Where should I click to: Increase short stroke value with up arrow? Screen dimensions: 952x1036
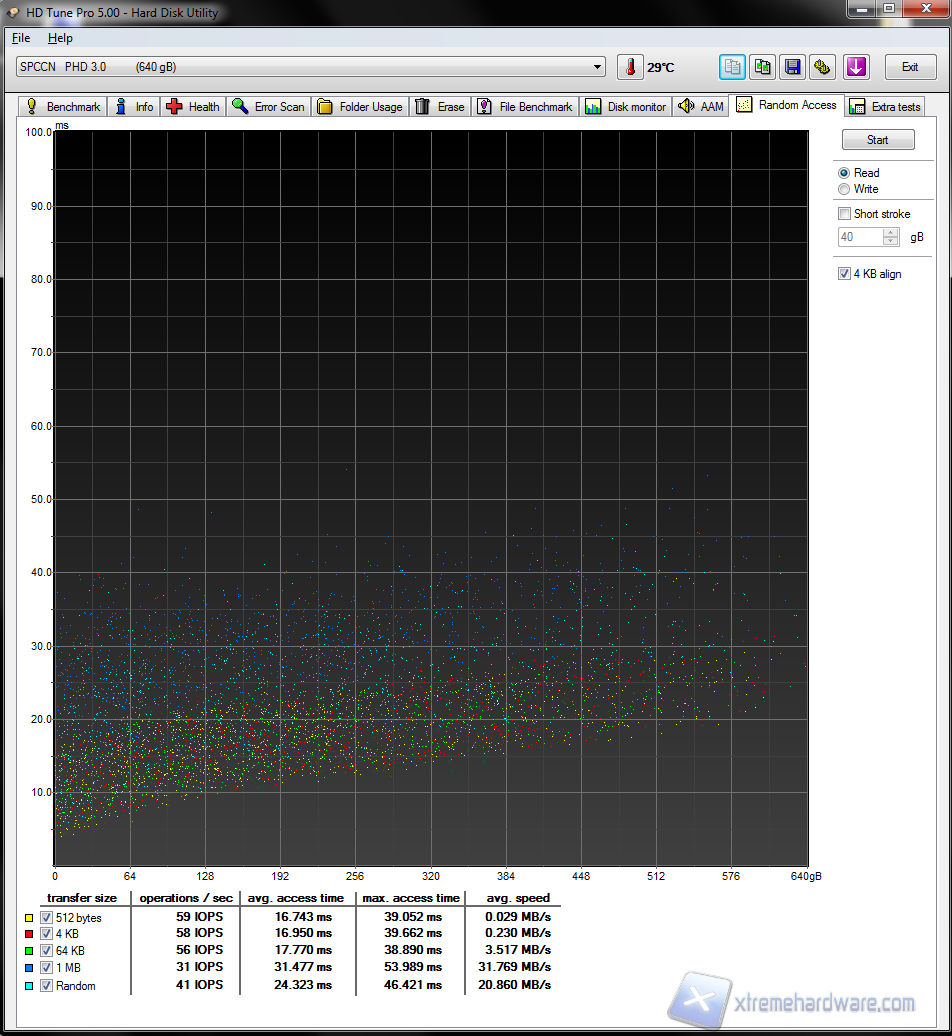[x=890, y=233]
